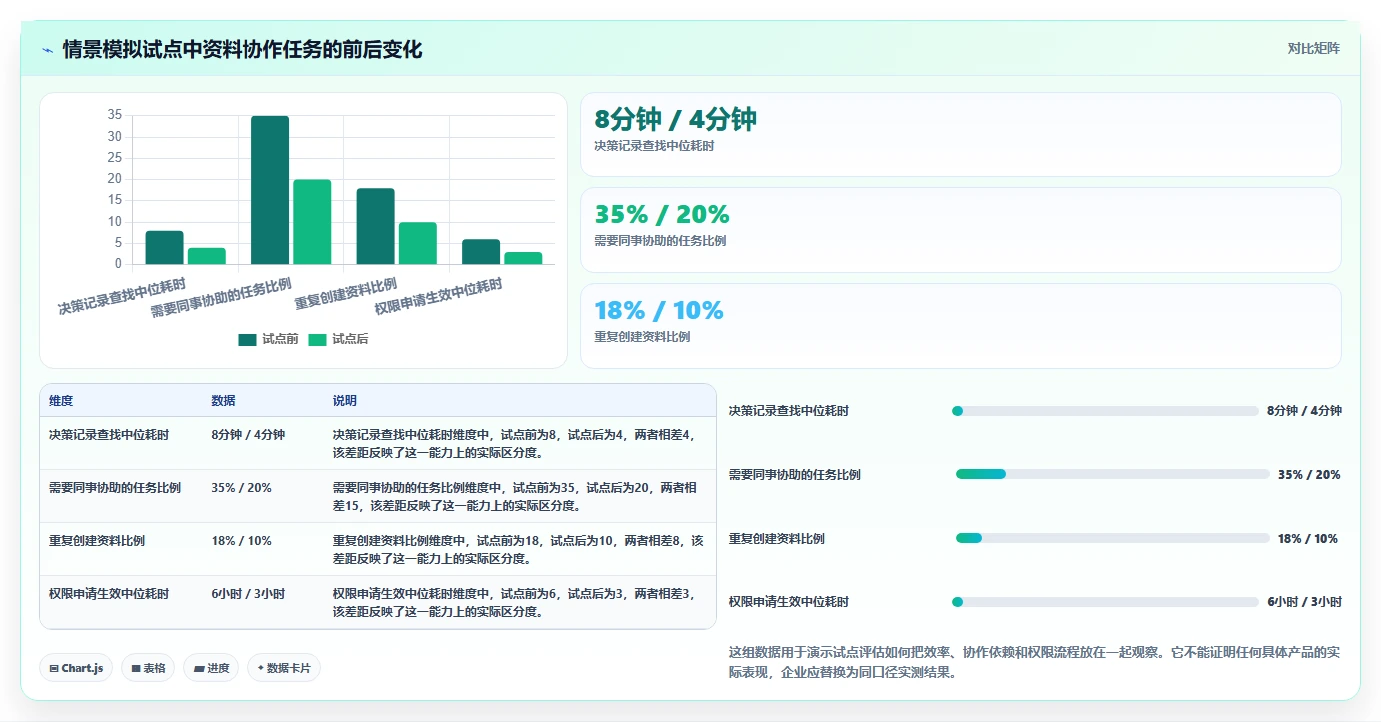
Task: Click the 对比矩阵 tag in the header
Action: [1313, 48]
